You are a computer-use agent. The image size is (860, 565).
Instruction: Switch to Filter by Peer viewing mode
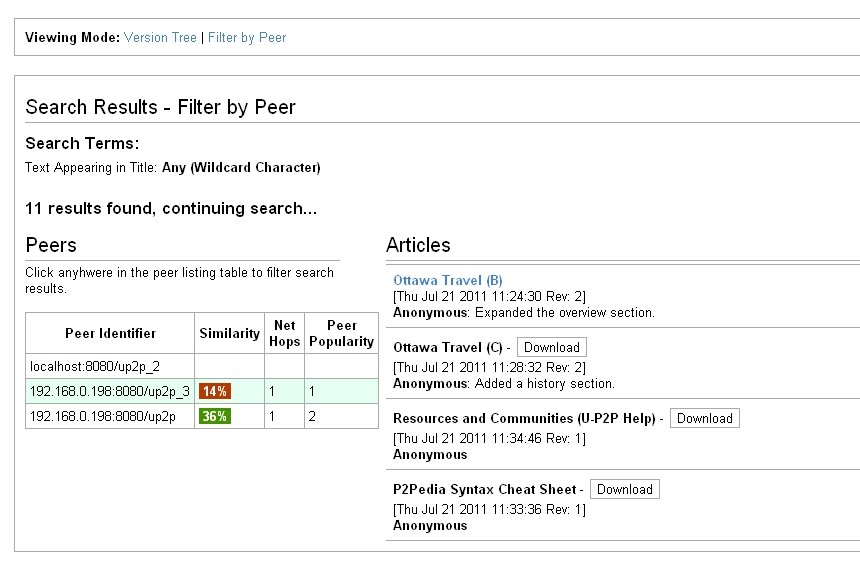[x=247, y=38]
